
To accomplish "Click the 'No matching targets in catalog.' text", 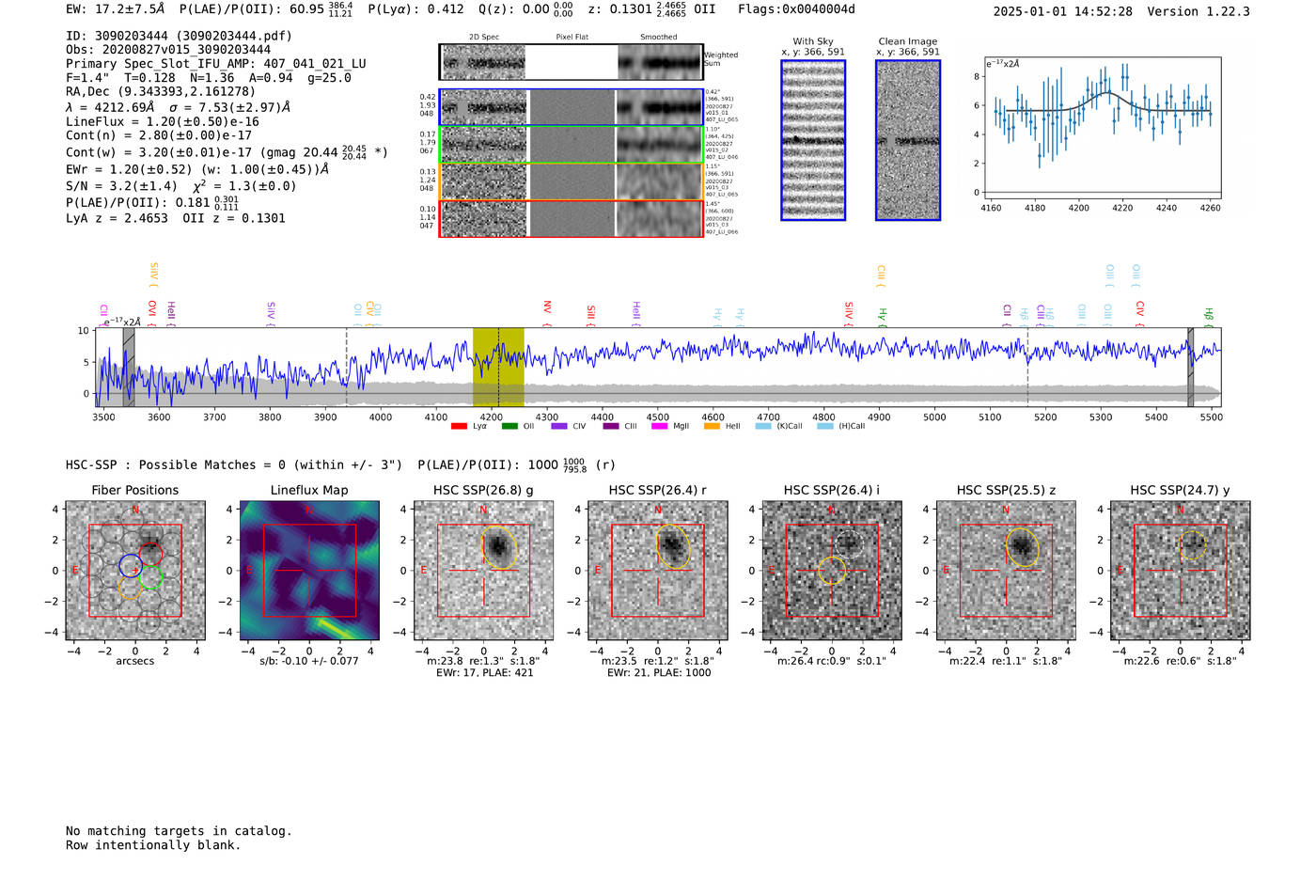I will tap(179, 831).
